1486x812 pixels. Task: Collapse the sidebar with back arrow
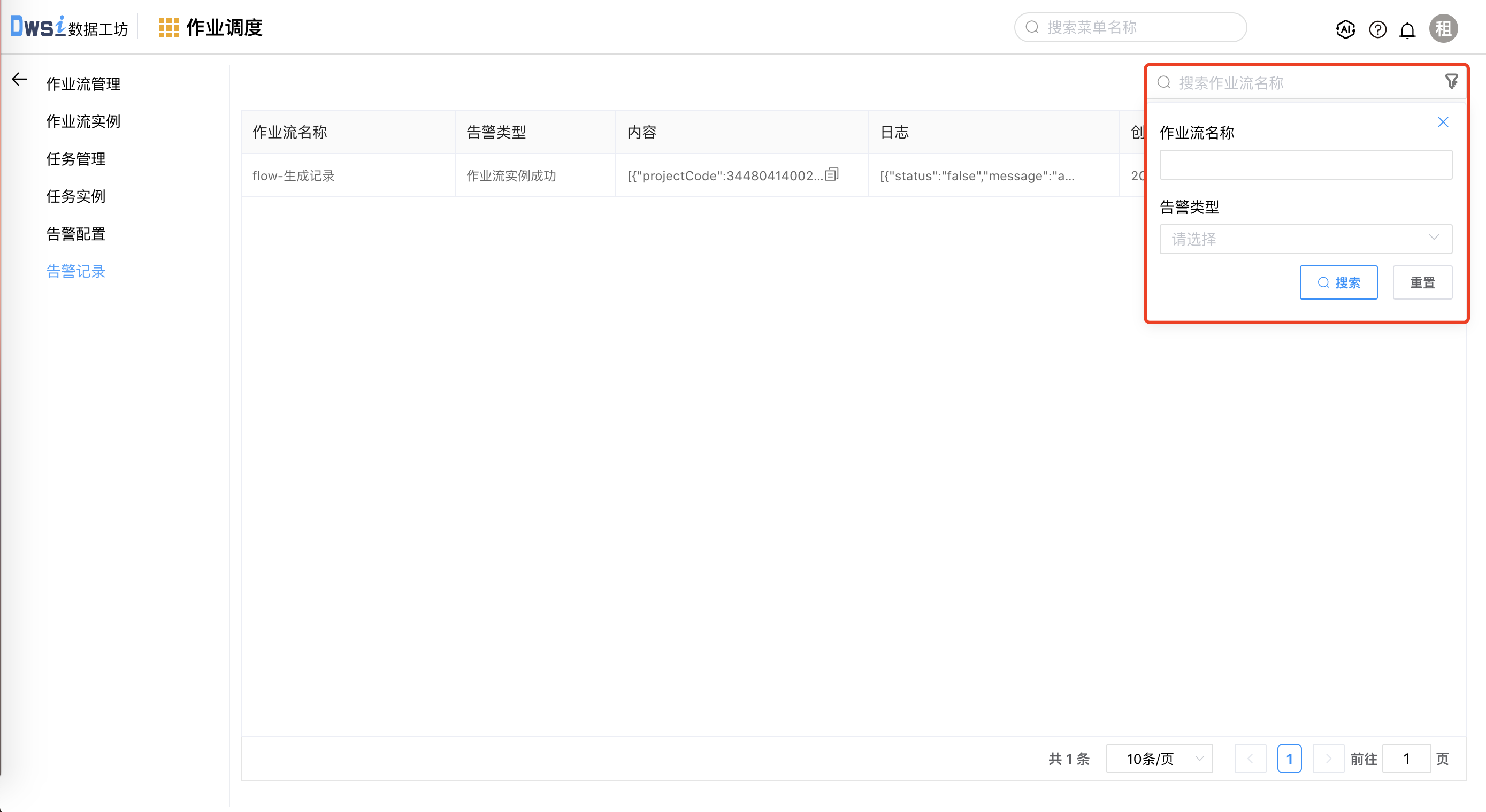tap(19, 80)
